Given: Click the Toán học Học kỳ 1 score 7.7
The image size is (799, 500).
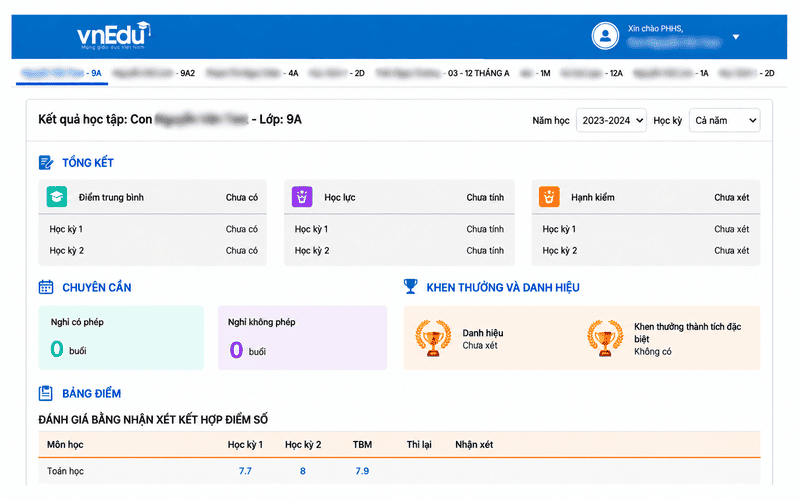Looking at the screenshot, I should click(245, 471).
